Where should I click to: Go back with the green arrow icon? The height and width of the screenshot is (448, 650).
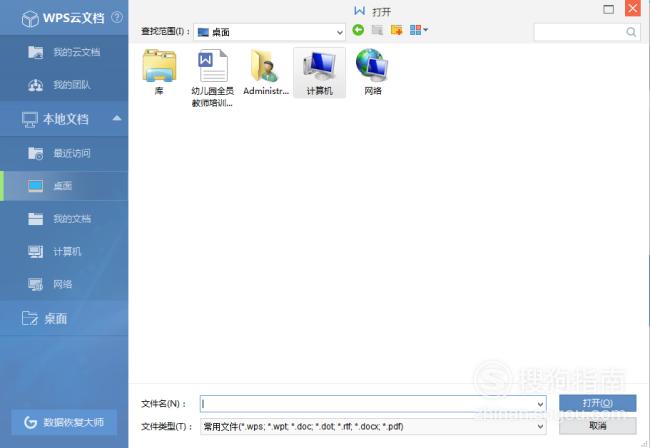pos(358,30)
